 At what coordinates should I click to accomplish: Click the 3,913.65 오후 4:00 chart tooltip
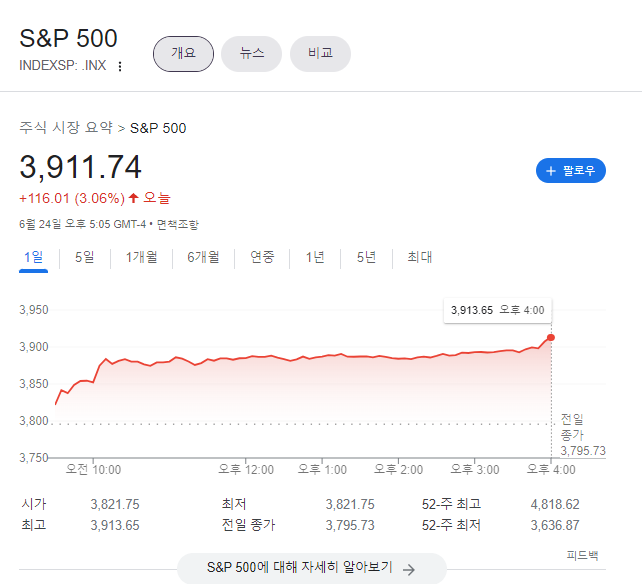[497, 310]
